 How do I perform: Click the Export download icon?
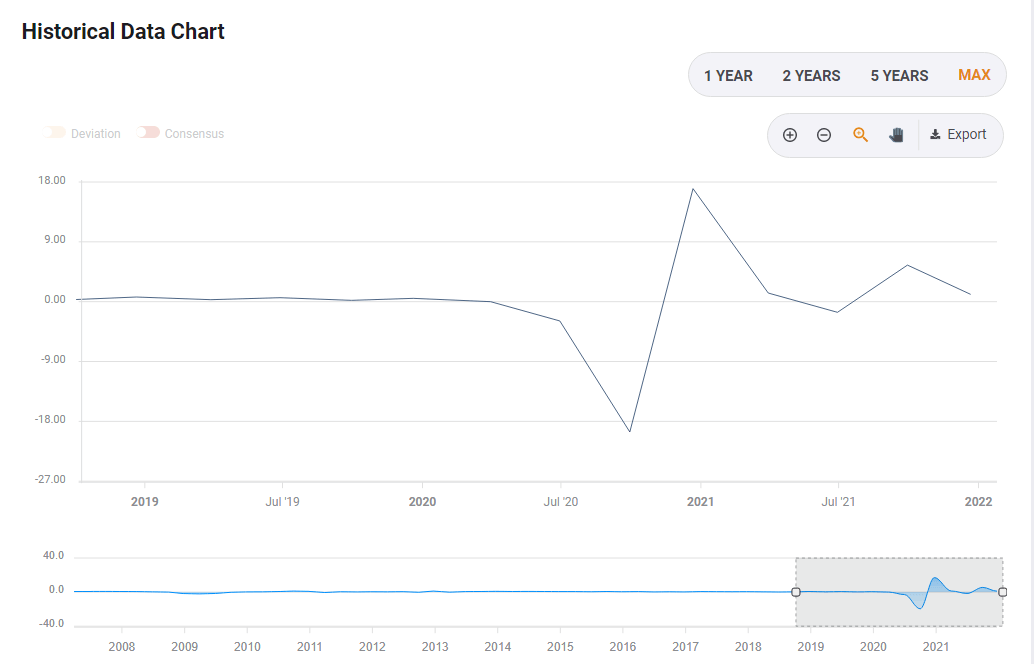tap(935, 135)
